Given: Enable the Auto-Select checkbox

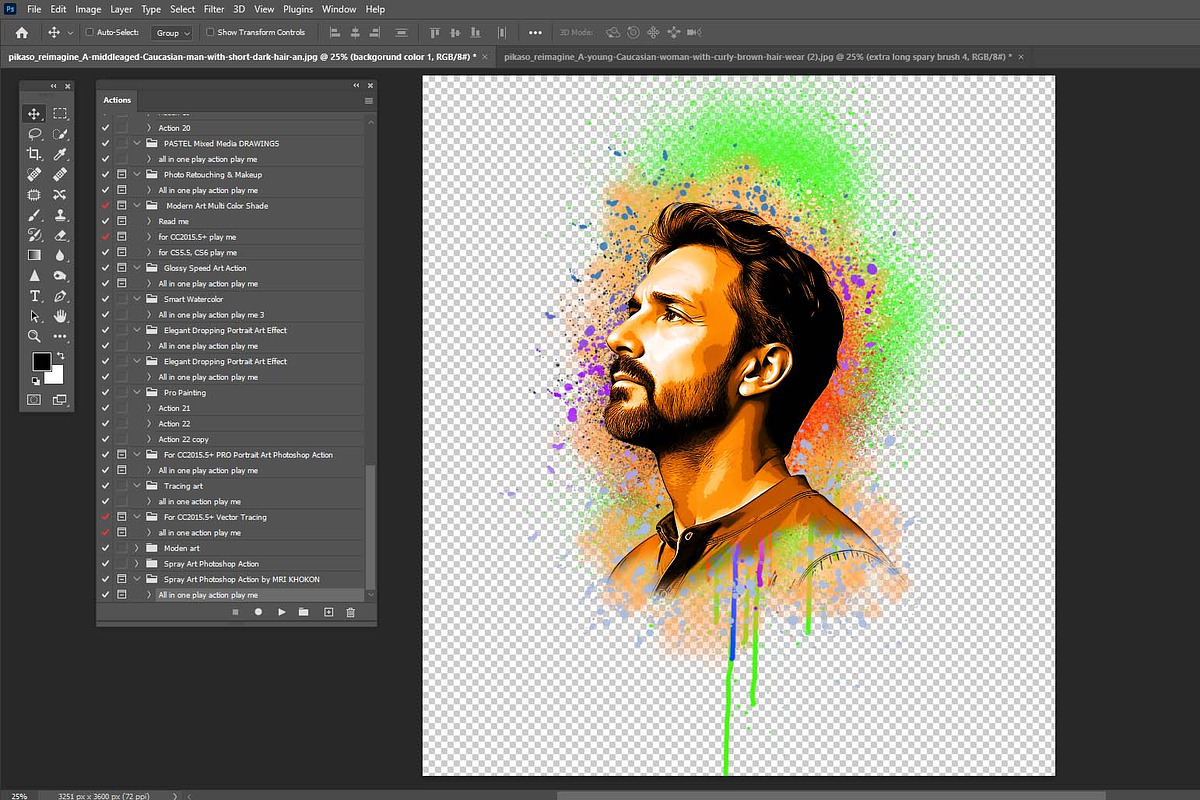Looking at the screenshot, I should [89, 32].
